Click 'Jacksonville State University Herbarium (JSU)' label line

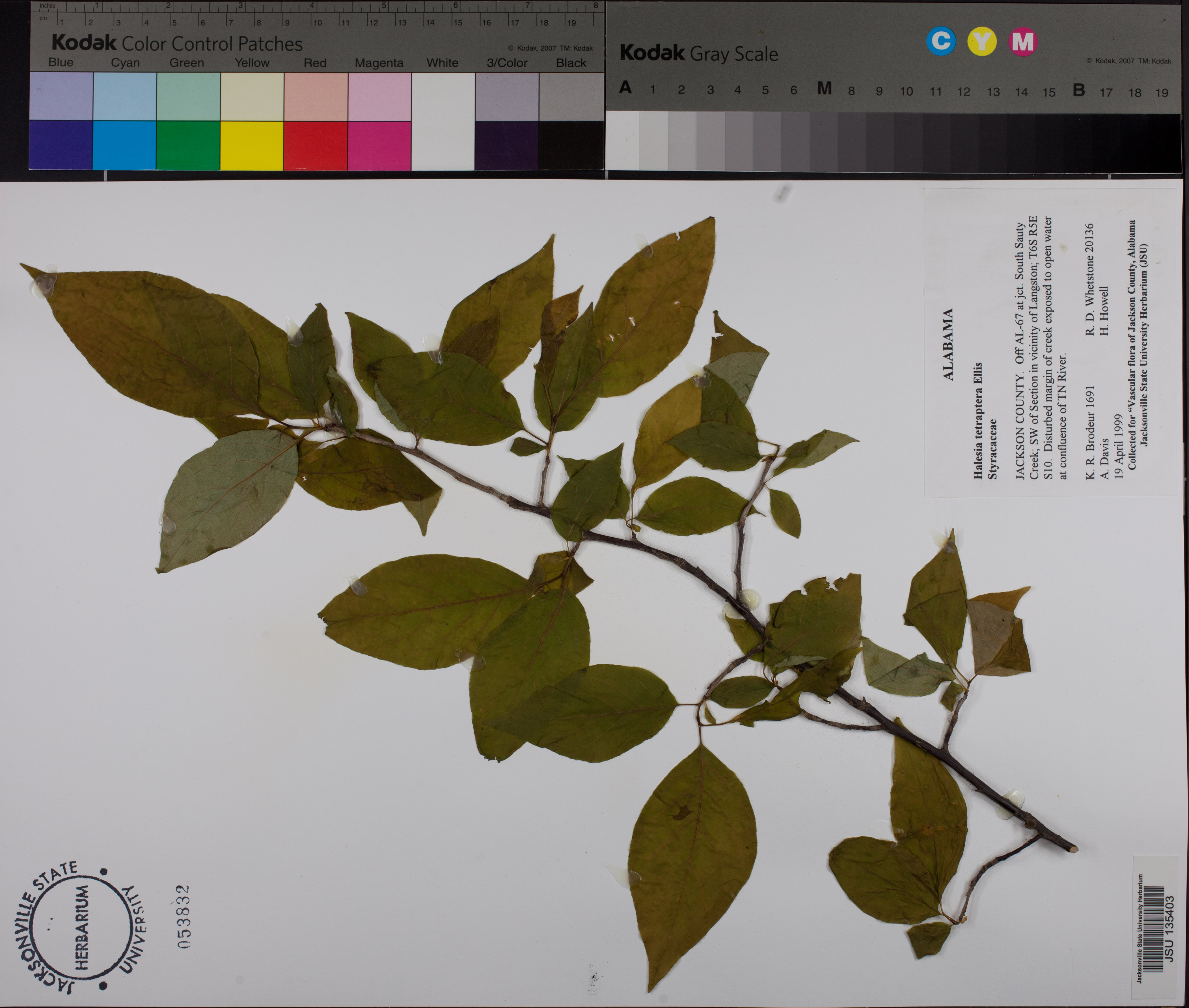(1144, 345)
